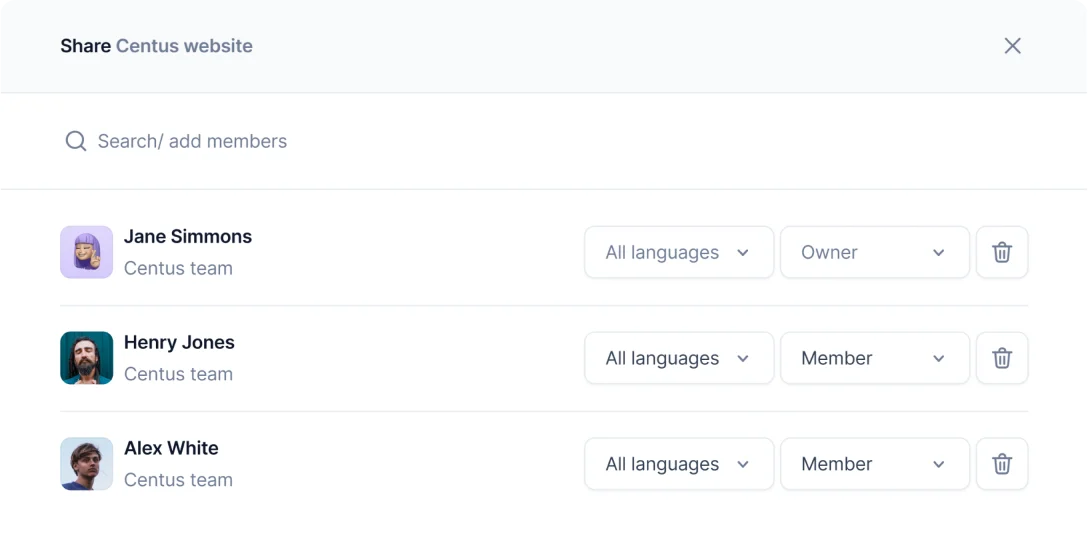Remove Henry Jones using trash icon
1088x552 pixels.
[1002, 358]
